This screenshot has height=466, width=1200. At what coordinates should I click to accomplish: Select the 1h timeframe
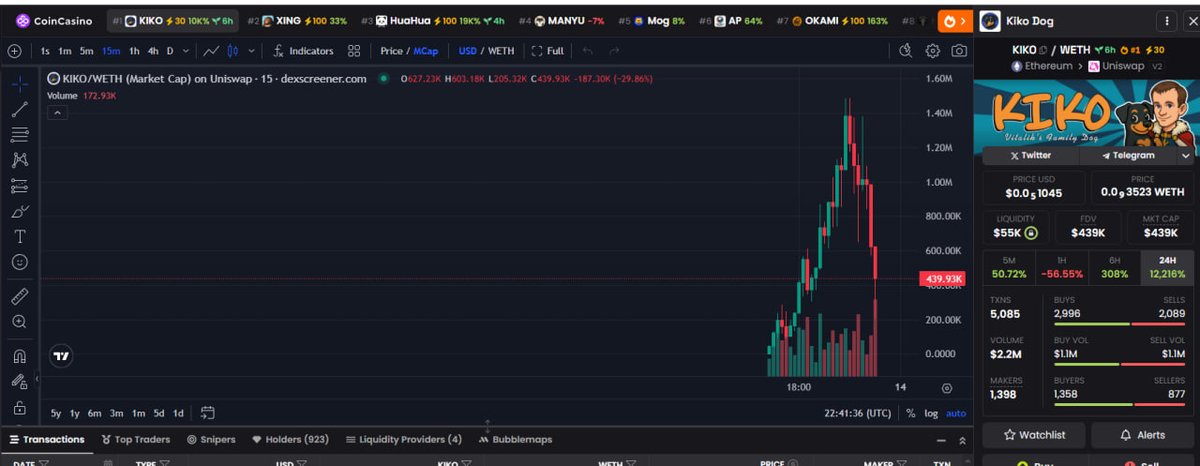(134, 51)
